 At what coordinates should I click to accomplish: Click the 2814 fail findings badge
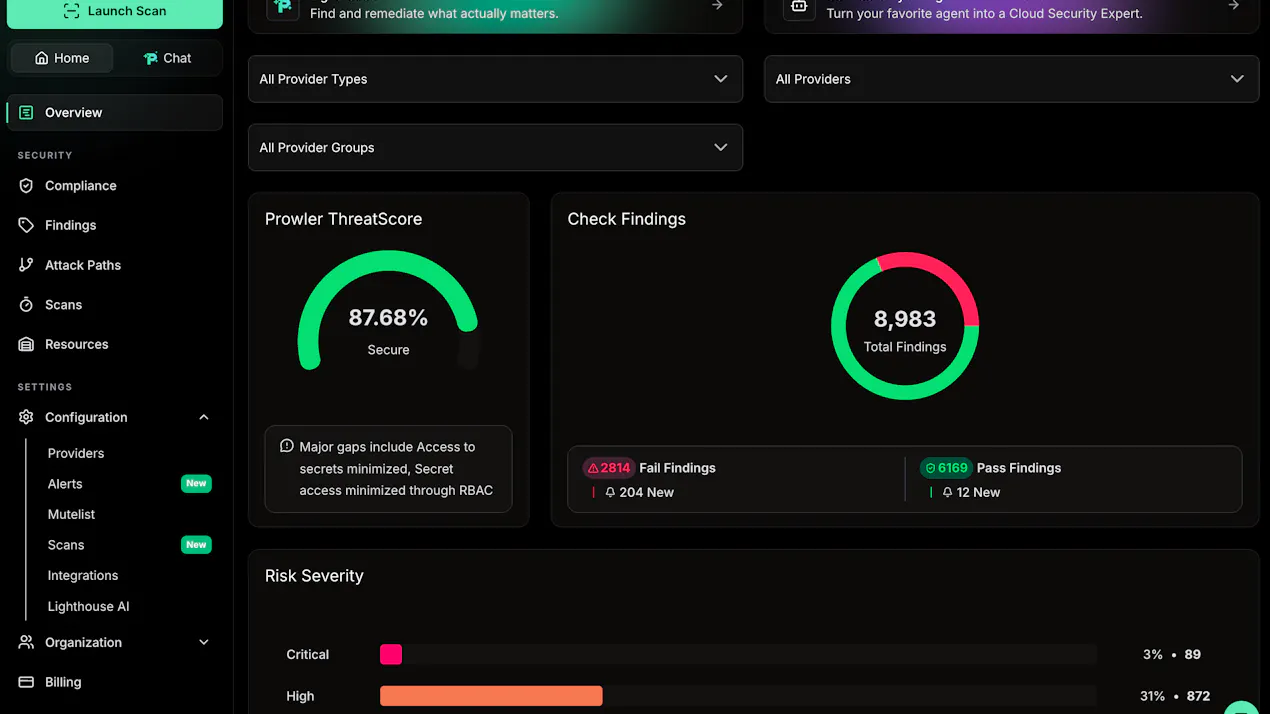[609, 468]
